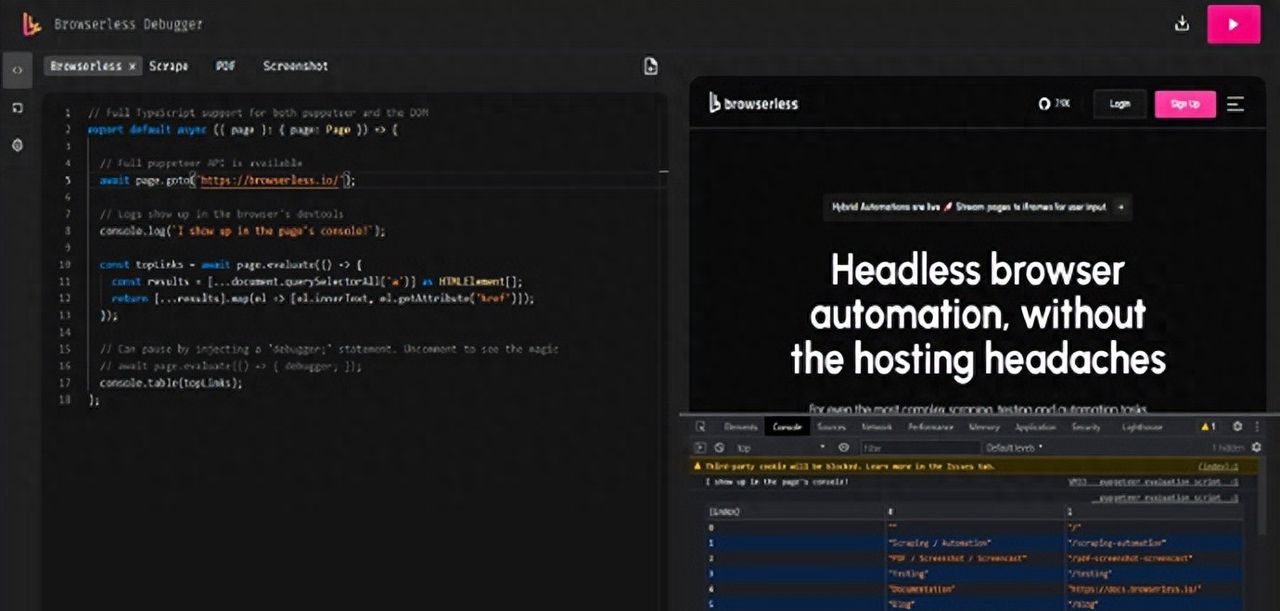Open debugger settings from the sidebar

16,144
